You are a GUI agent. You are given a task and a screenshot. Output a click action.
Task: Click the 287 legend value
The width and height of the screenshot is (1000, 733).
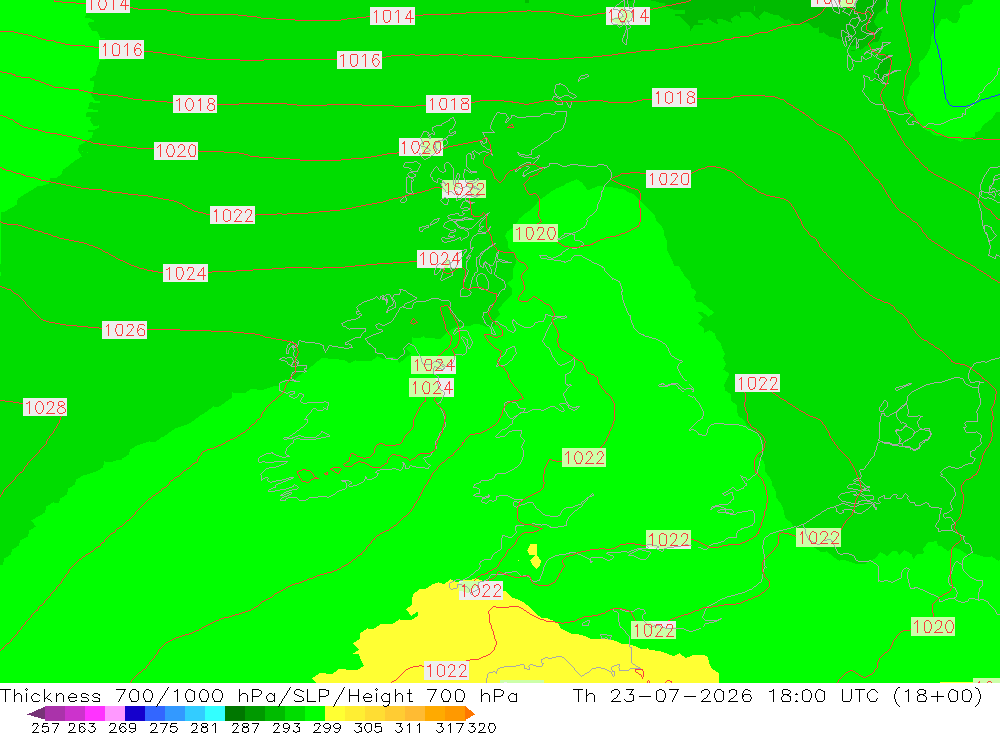245,727
